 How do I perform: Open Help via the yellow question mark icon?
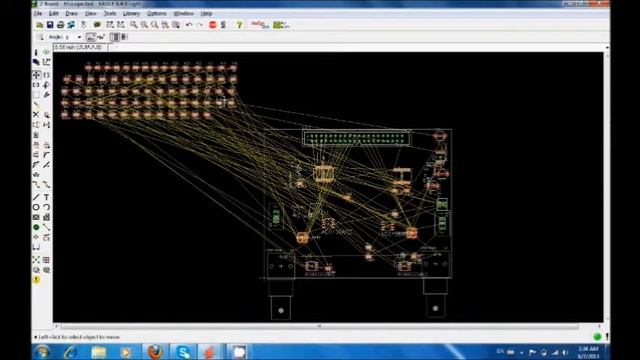[x=240, y=25]
